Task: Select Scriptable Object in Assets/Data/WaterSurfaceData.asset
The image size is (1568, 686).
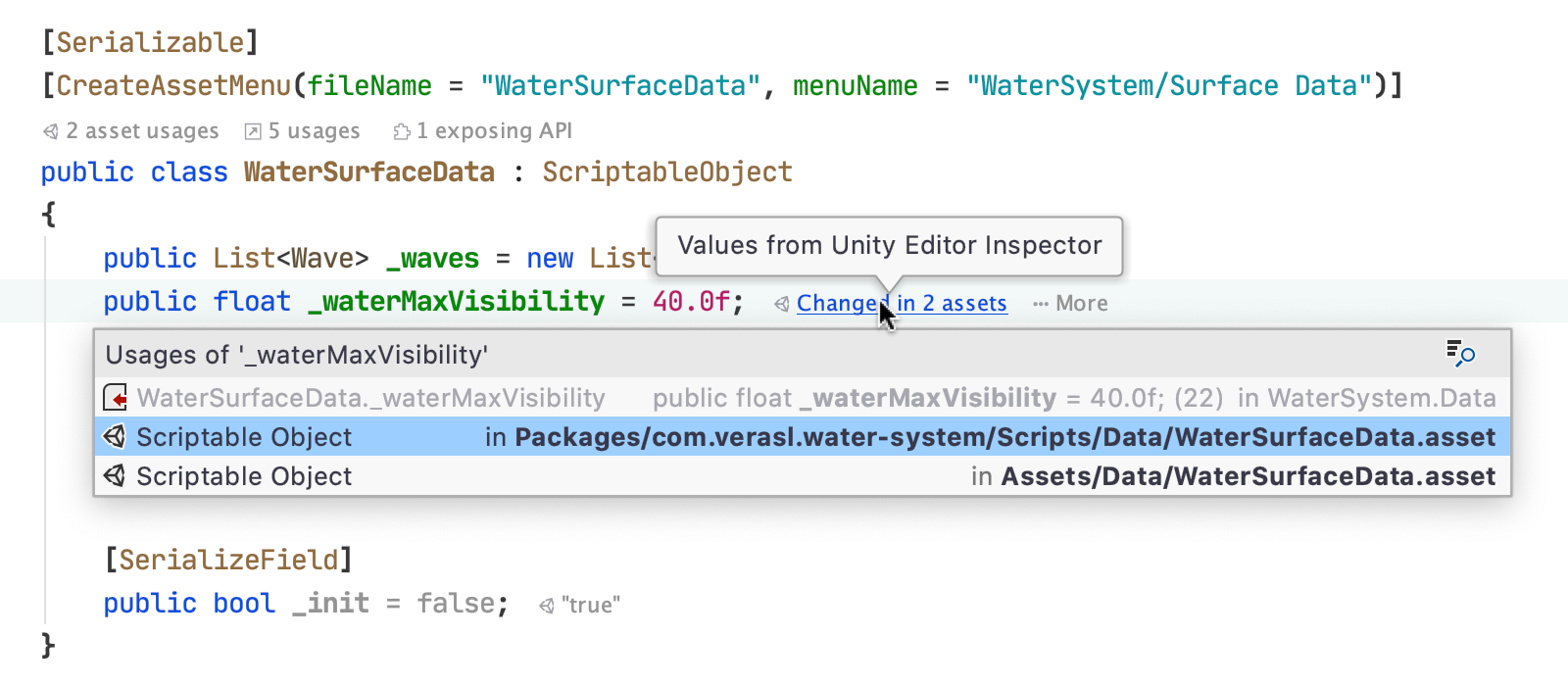Action: (802, 476)
